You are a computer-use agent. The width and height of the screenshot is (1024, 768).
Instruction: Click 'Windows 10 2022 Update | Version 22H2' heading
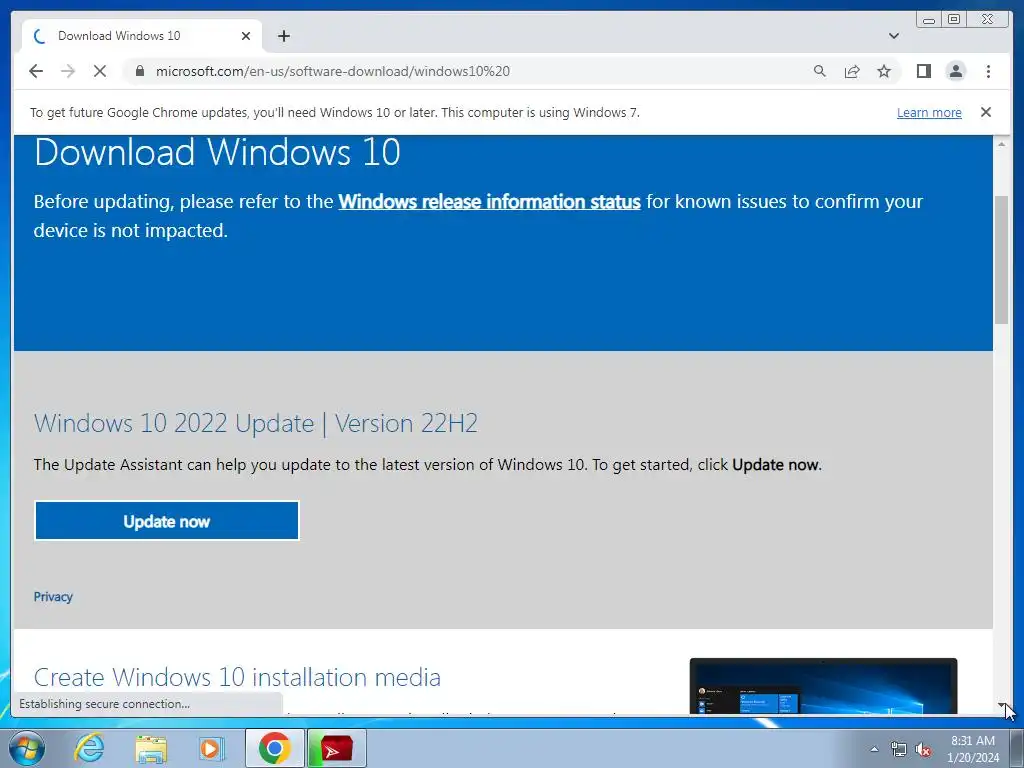click(255, 423)
